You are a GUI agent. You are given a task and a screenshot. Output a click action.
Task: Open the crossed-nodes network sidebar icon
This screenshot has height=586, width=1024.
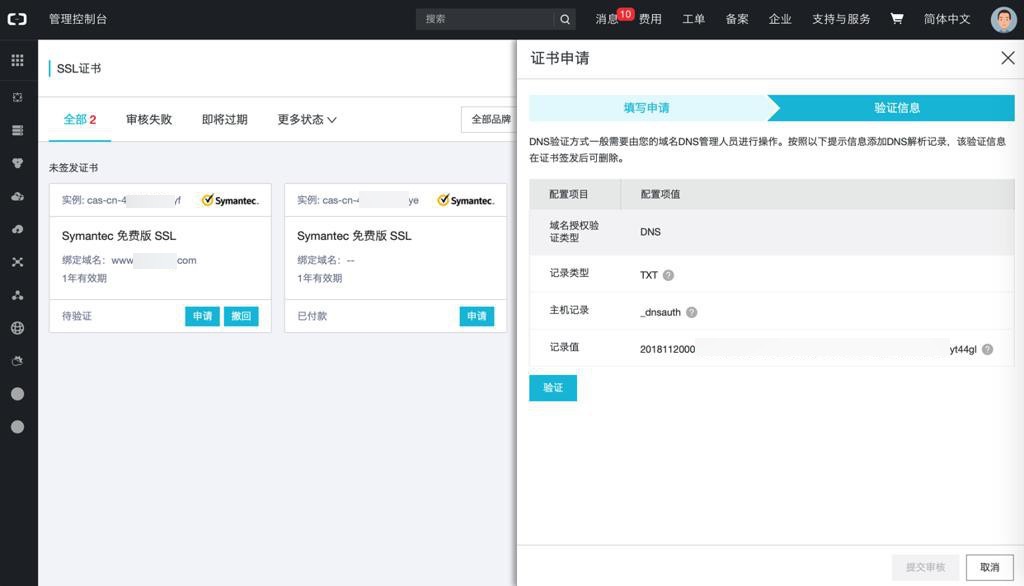(x=18, y=262)
